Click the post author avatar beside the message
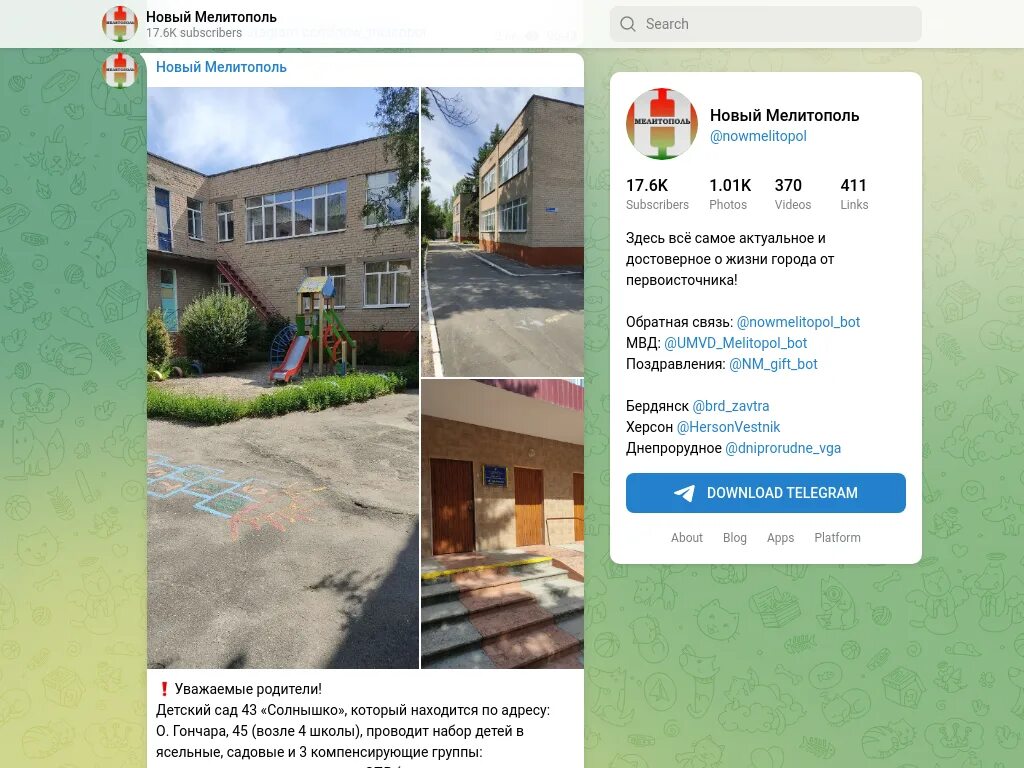Viewport: 1024px width, 768px height. tap(120, 70)
